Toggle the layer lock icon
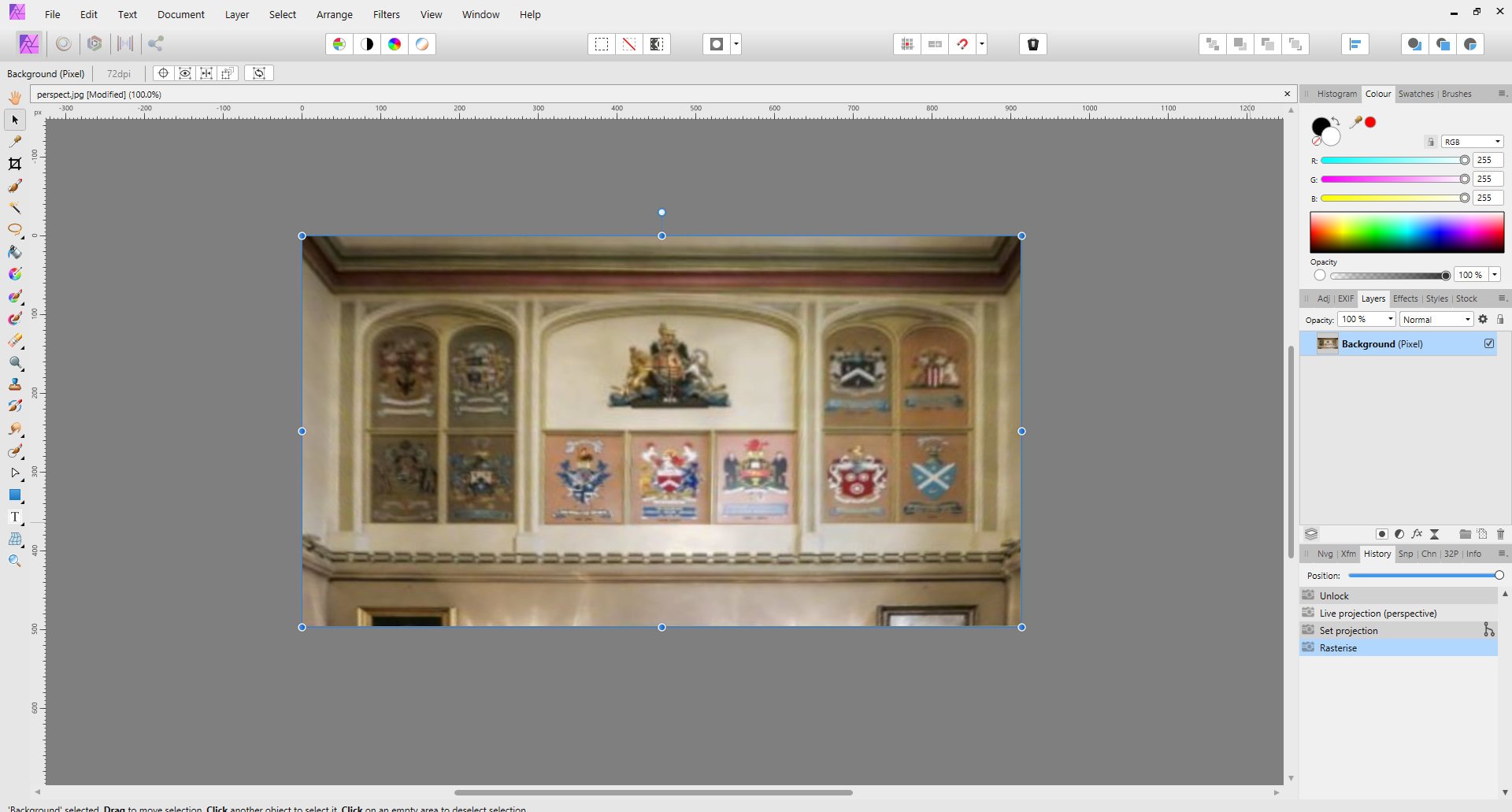The width and height of the screenshot is (1512, 812). (x=1500, y=319)
